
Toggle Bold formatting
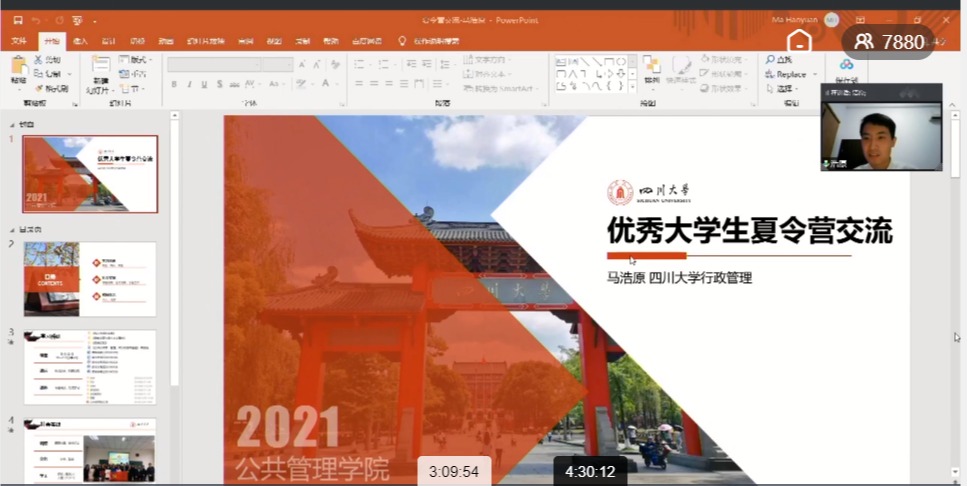tap(174, 85)
